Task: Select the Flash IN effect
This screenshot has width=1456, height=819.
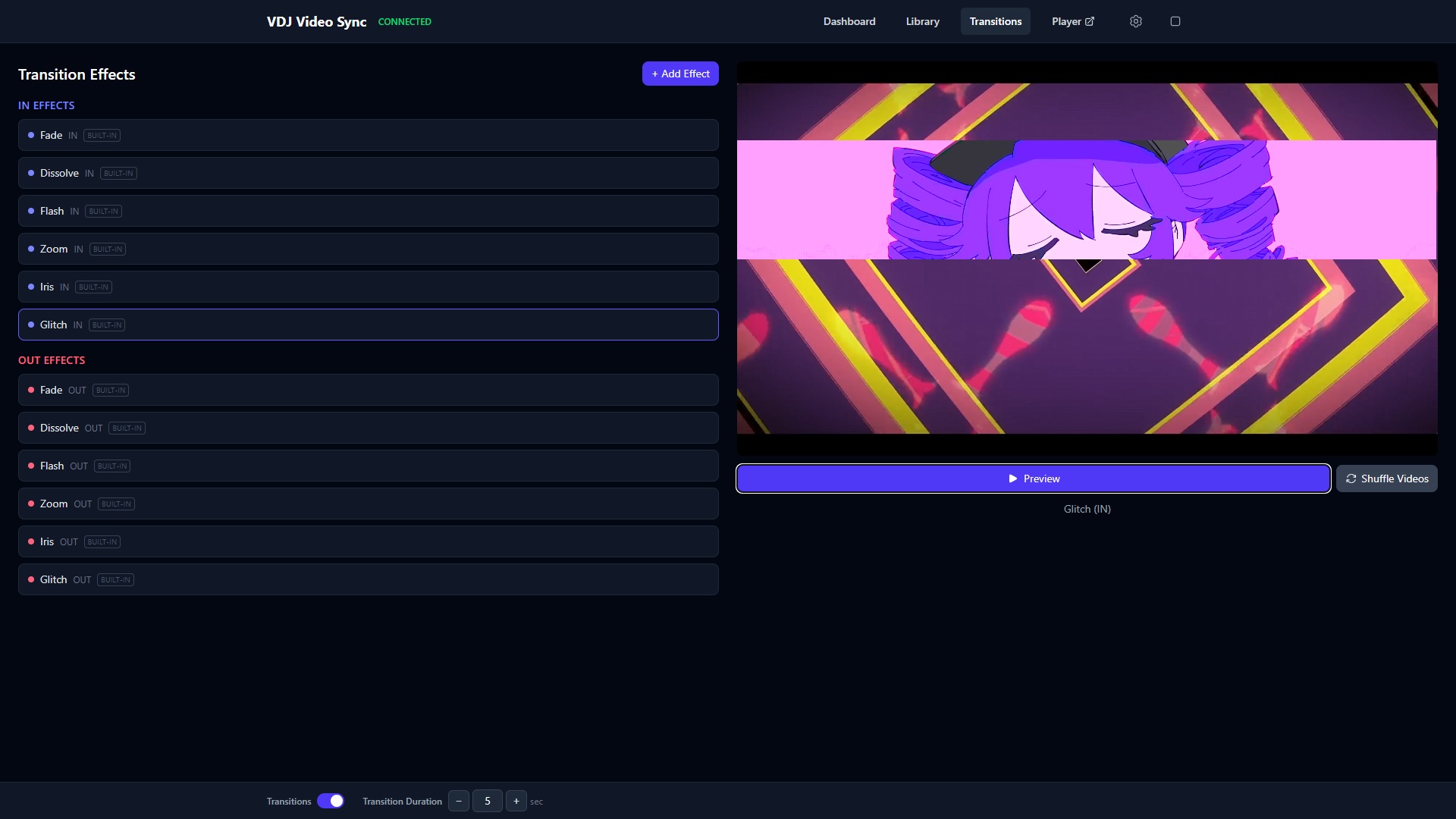Action: point(368,210)
